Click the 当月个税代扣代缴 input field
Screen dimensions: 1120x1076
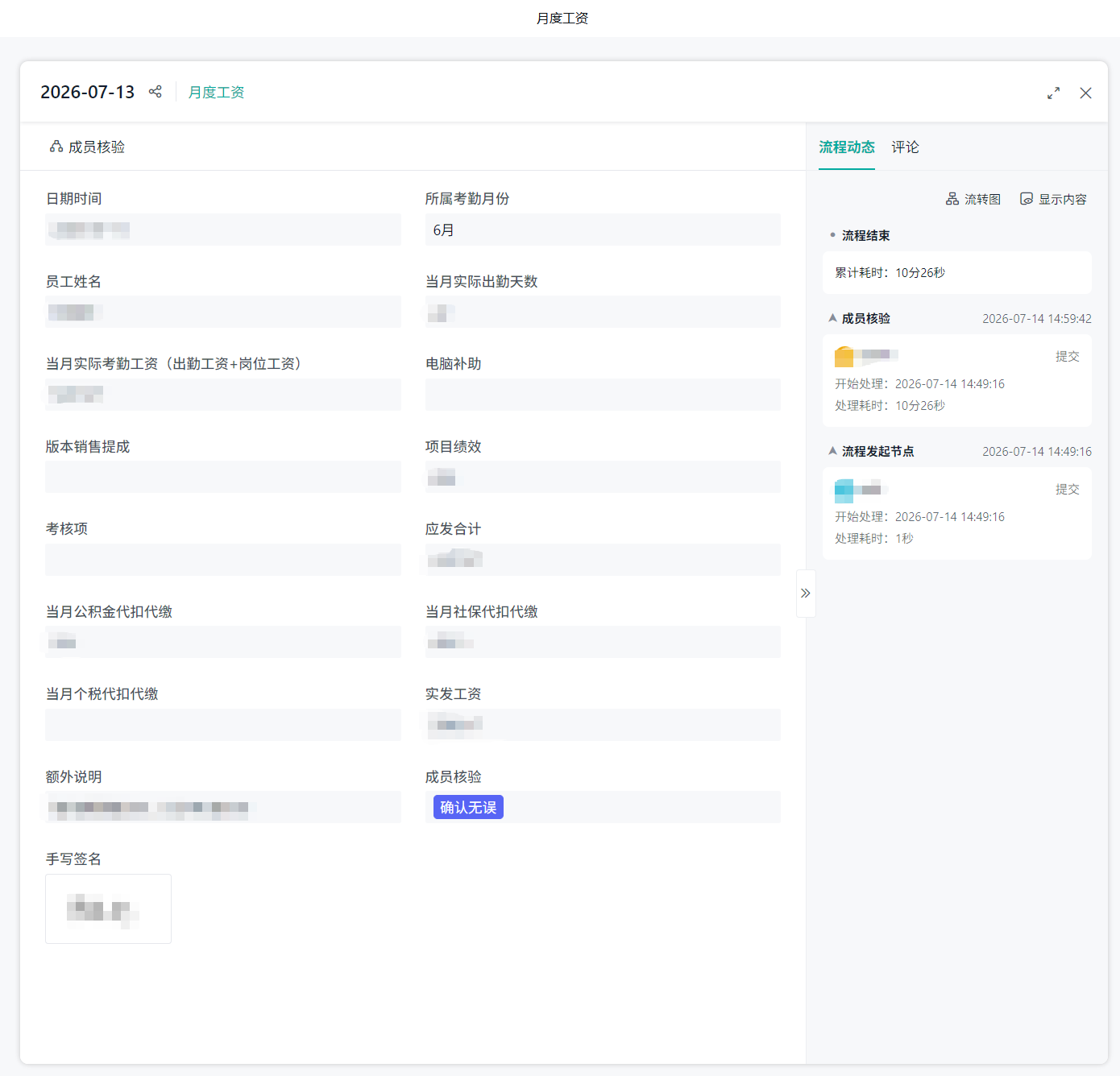click(x=223, y=725)
